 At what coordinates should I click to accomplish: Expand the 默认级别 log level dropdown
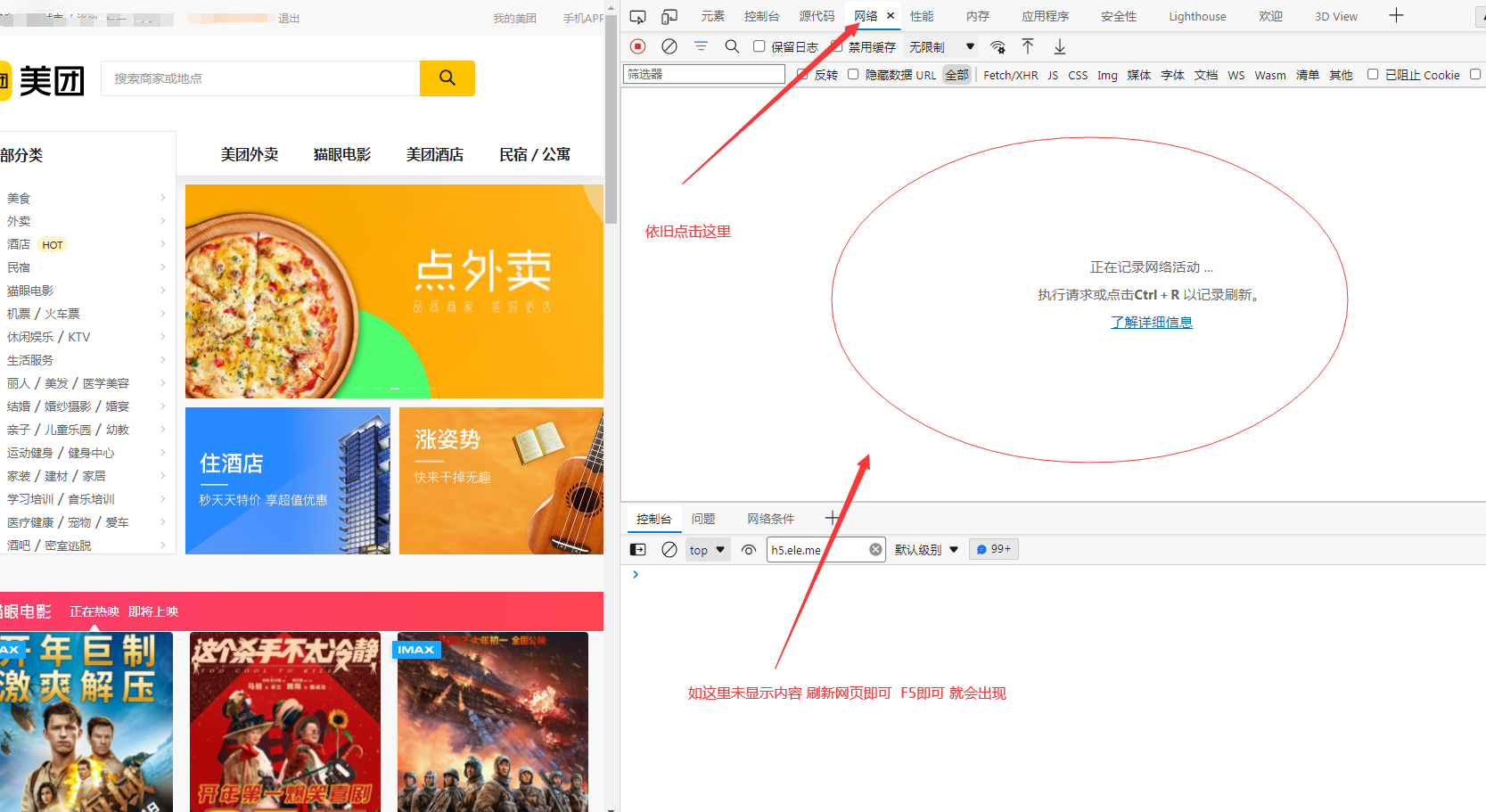pyautogui.click(x=926, y=550)
